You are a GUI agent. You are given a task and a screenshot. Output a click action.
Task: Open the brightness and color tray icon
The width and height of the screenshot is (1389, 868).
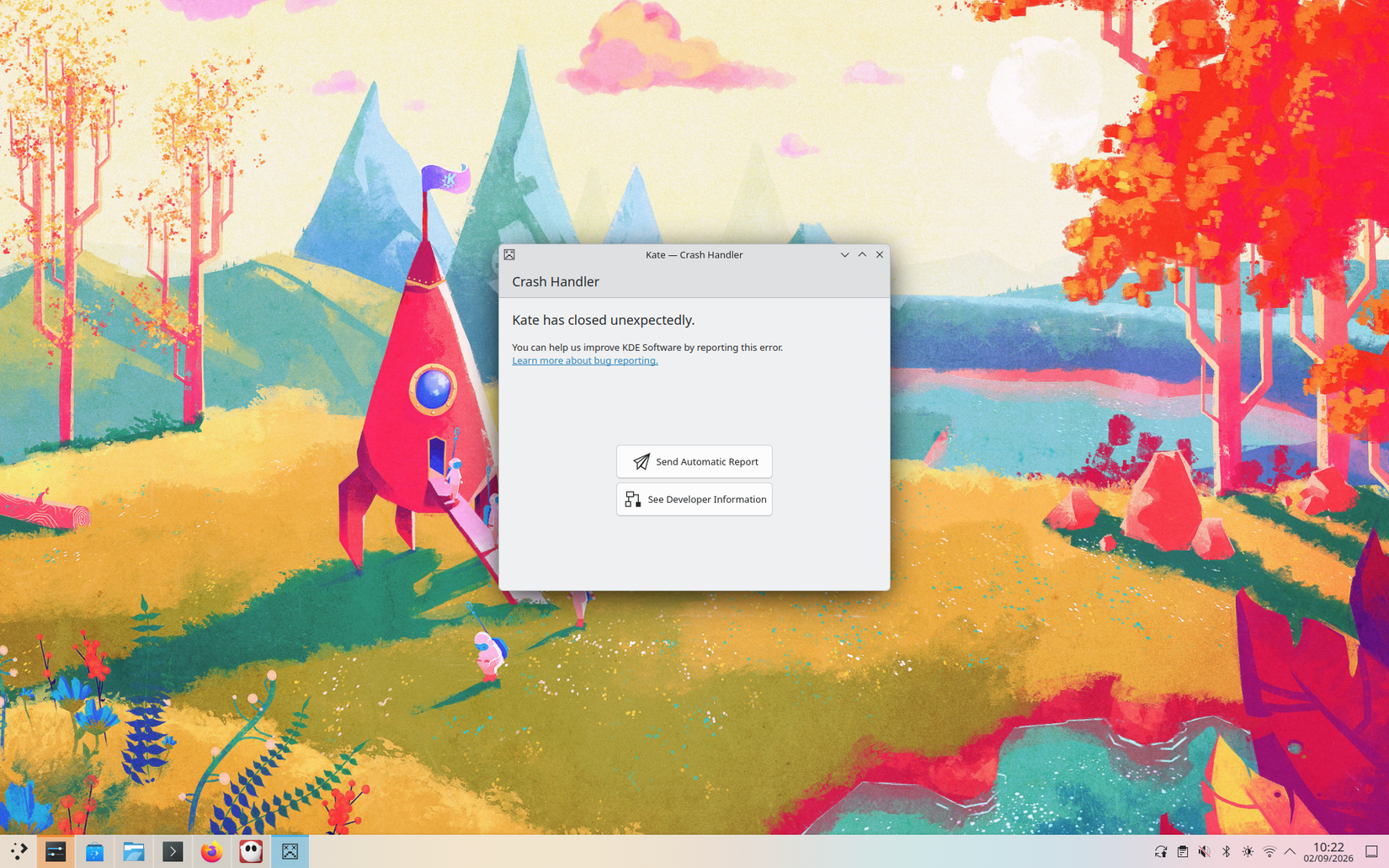(x=1248, y=852)
